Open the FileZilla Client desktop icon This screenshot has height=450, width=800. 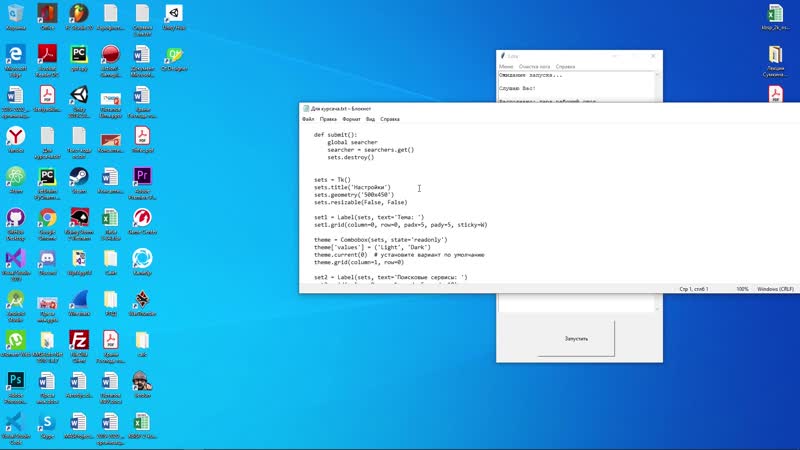tap(79, 341)
